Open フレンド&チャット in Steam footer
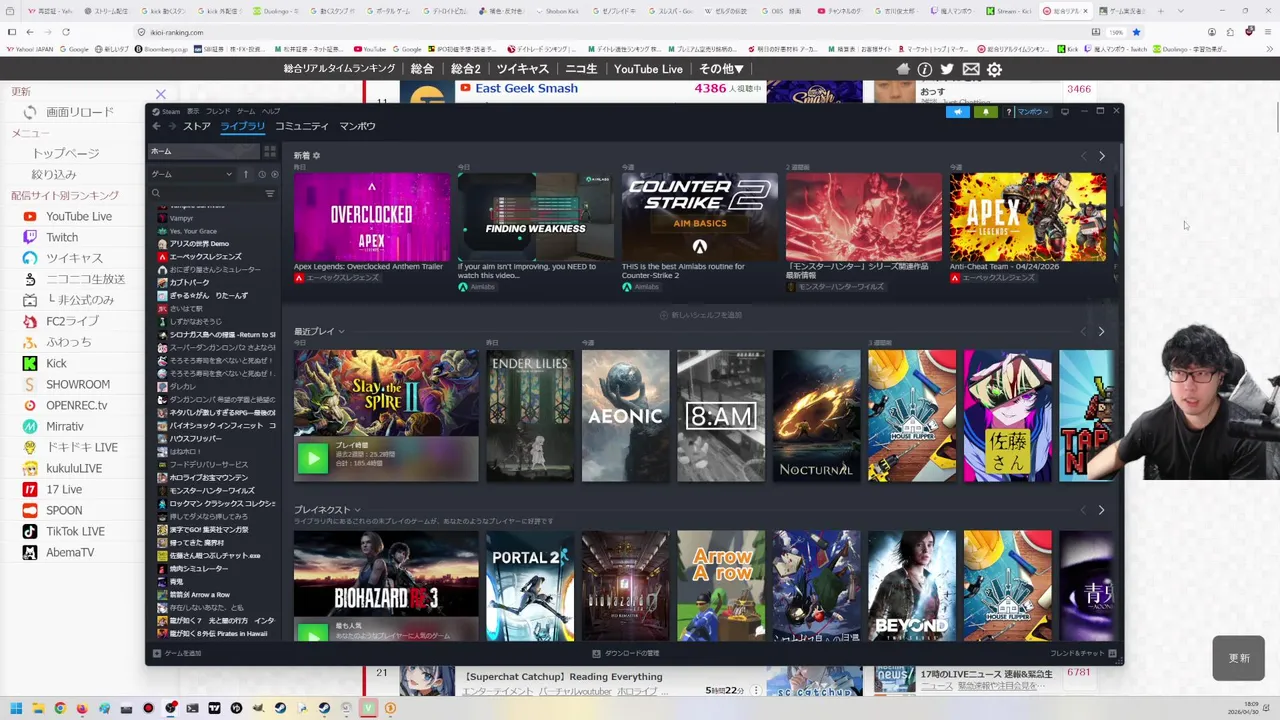The height and width of the screenshot is (720, 1280). pos(1082,653)
